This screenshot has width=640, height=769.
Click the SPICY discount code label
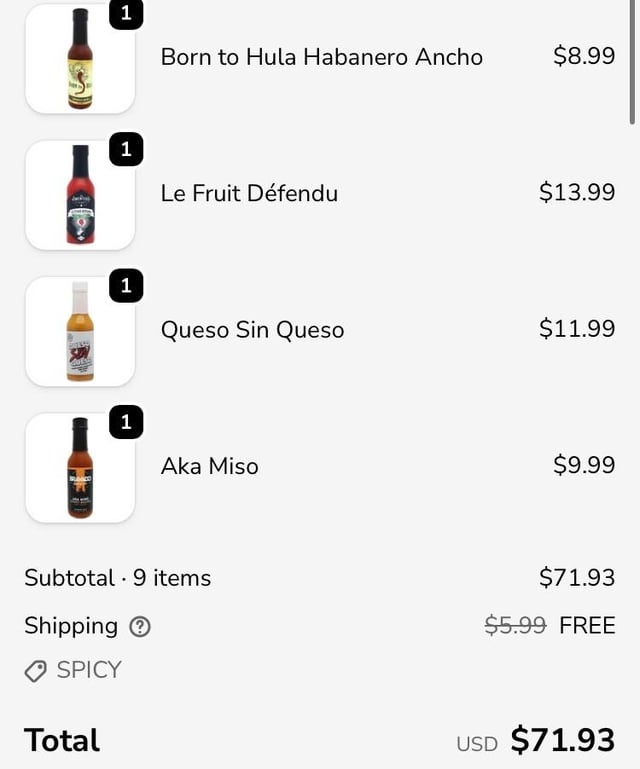pos(89,670)
